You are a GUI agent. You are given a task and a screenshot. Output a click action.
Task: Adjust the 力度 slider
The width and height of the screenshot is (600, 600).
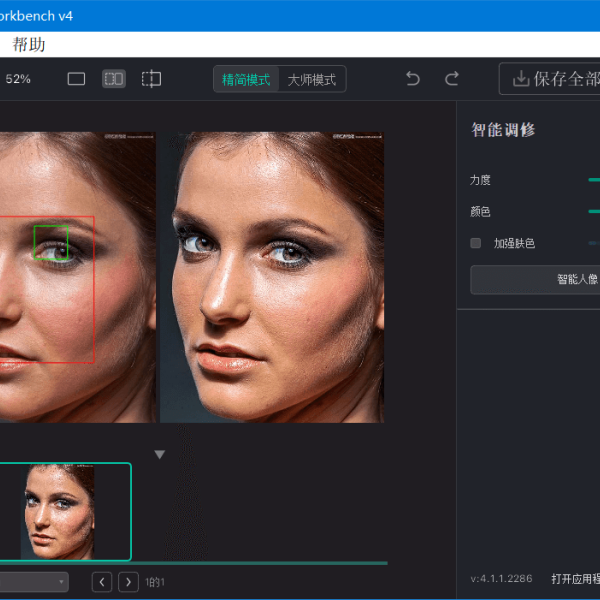tap(594, 180)
